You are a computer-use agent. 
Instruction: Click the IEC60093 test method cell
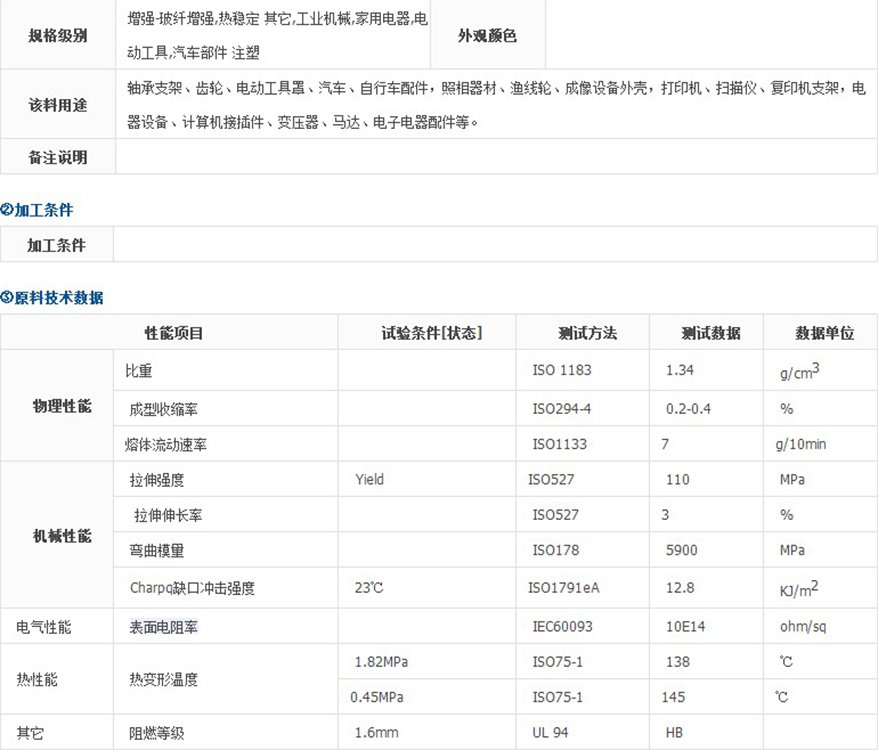[x=562, y=627]
